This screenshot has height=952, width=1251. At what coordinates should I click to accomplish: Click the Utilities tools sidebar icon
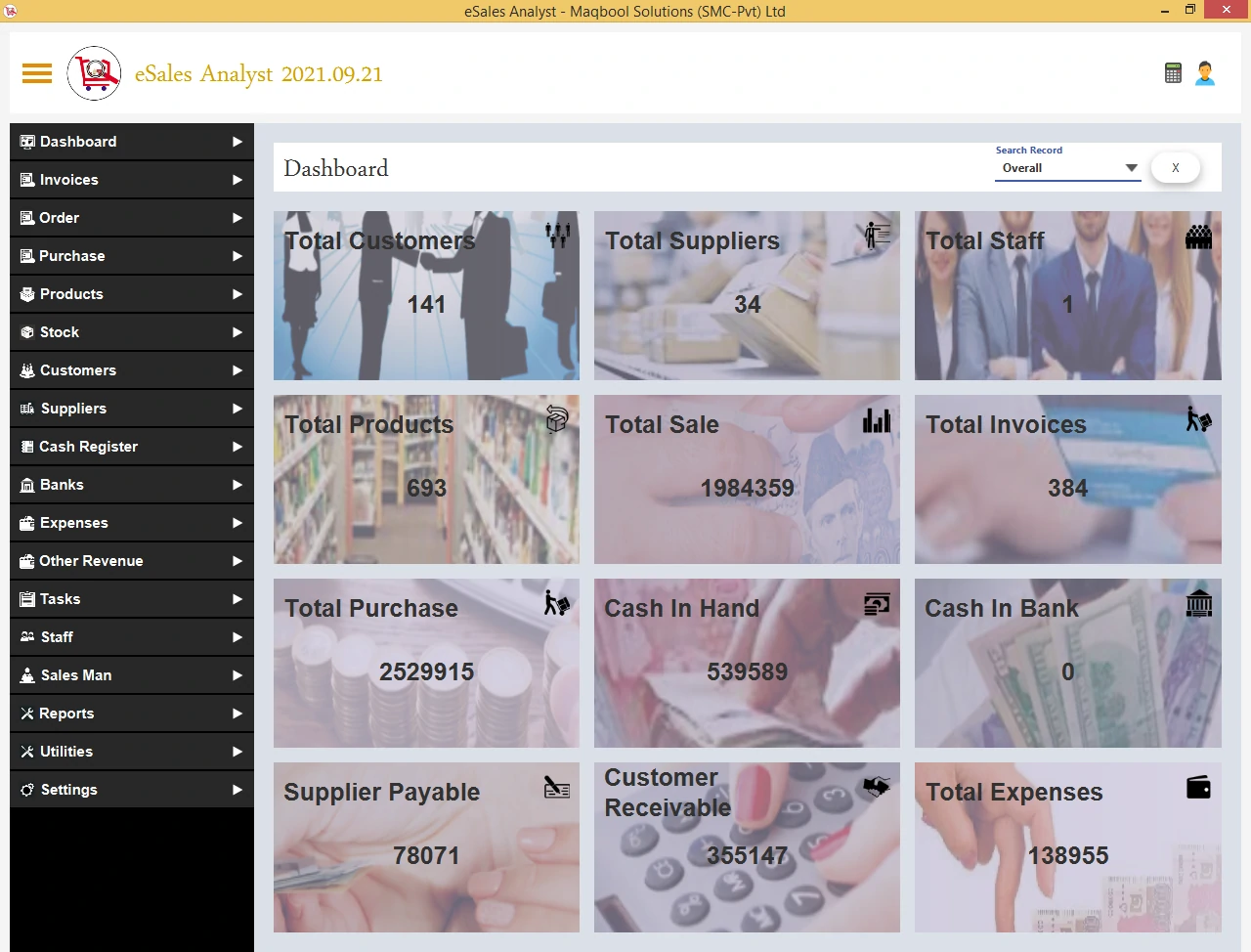coord(27,752)
